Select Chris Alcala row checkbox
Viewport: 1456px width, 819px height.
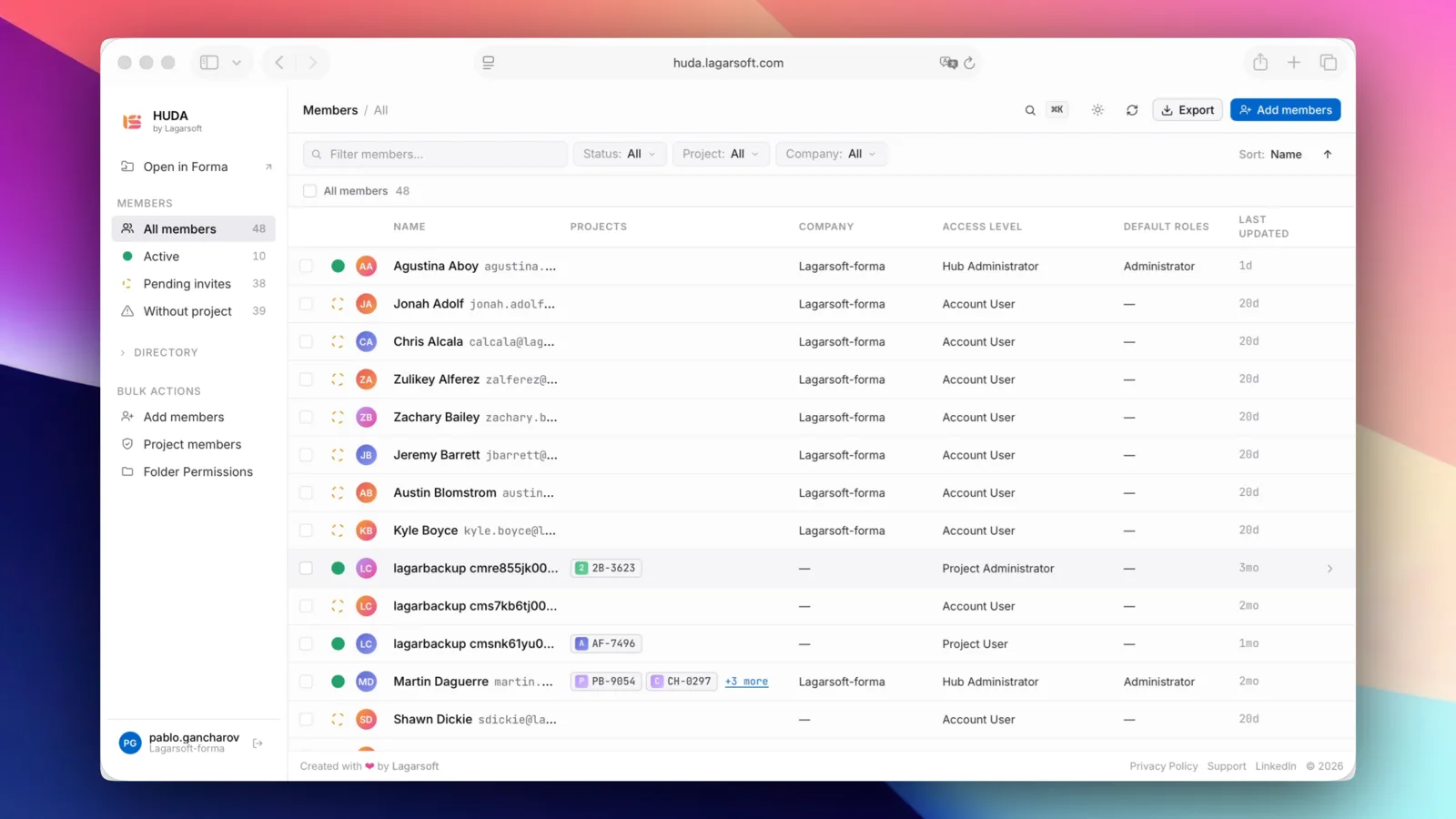coord(307,342)
